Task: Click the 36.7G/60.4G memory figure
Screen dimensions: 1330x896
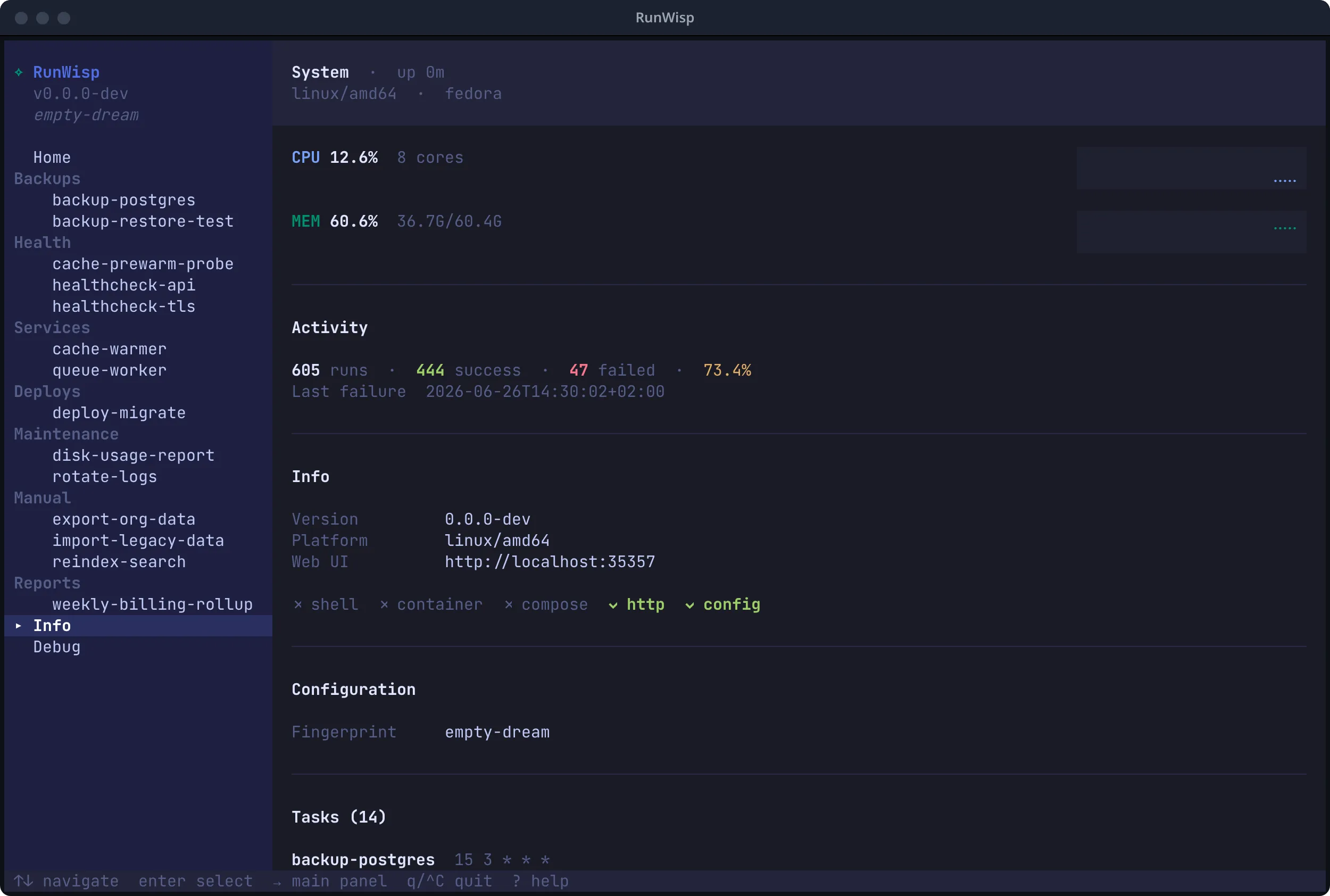Action: click(x=450, y=221)
